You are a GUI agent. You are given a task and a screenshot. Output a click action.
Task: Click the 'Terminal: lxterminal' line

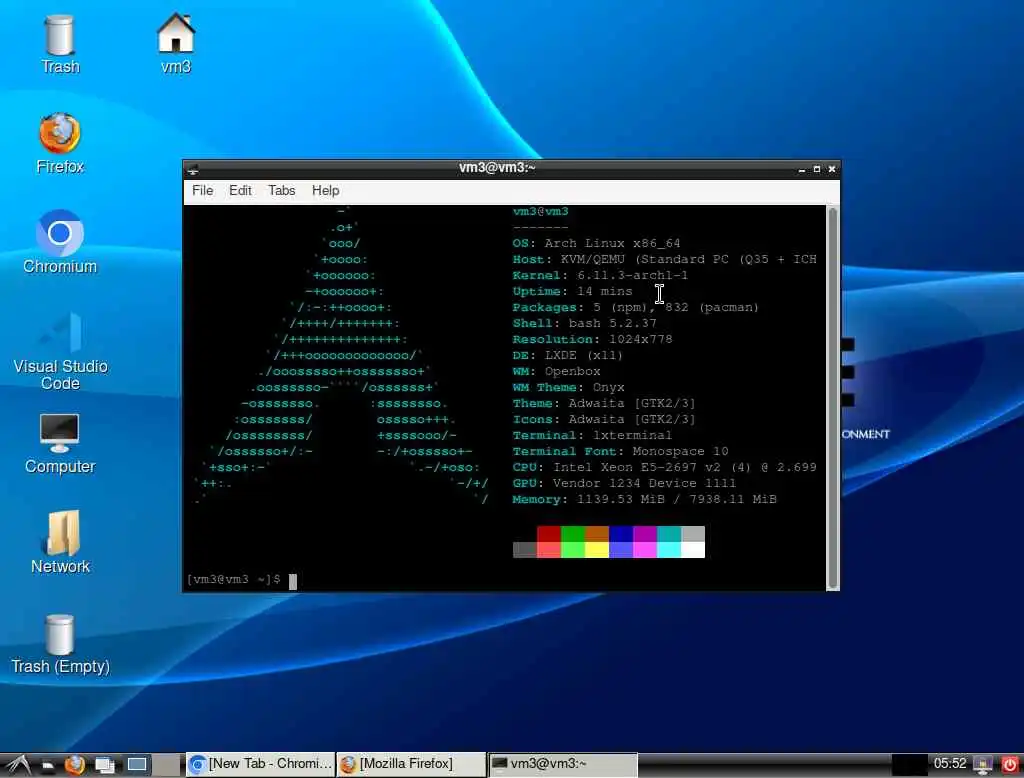[592, 435]
